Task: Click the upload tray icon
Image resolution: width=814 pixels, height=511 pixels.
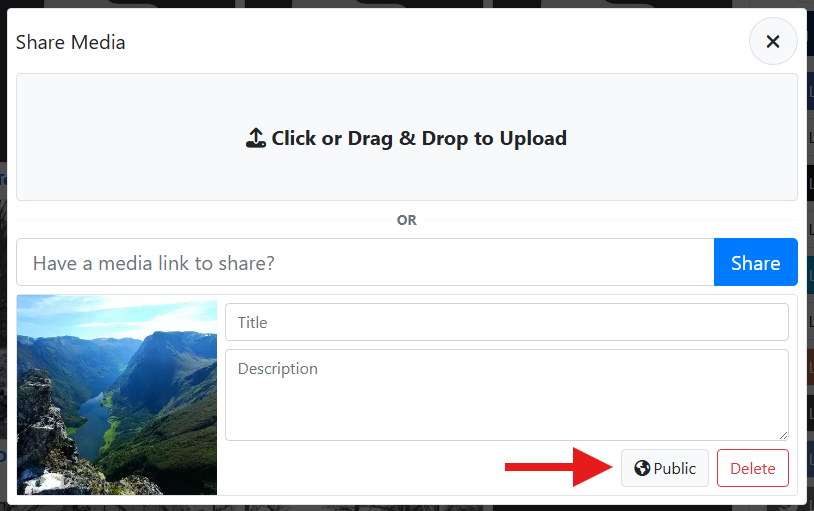Action: pyautogui.click(x=256, y=138)
